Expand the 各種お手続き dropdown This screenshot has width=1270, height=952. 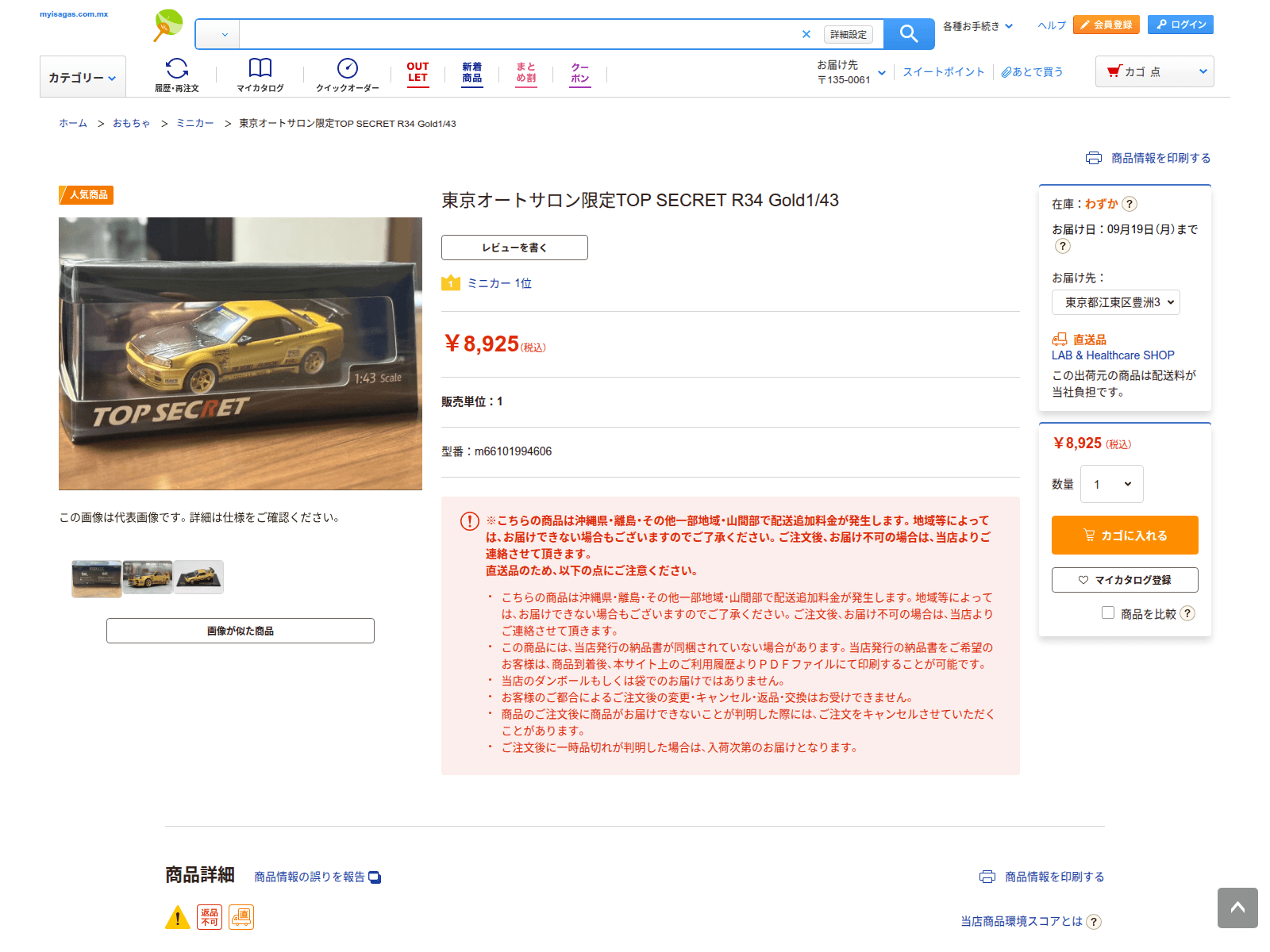pos(978,26)
